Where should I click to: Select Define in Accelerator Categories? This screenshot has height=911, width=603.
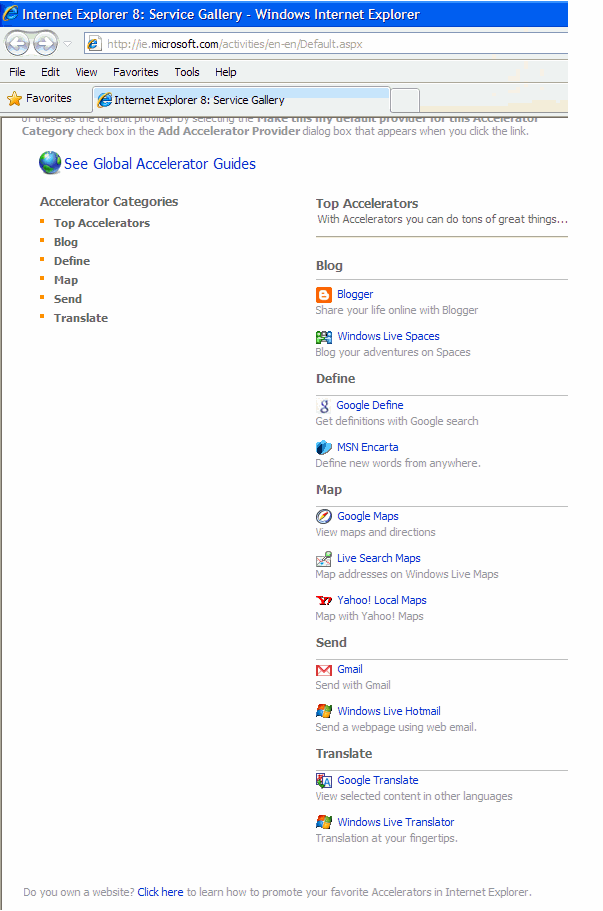point(72,261)
